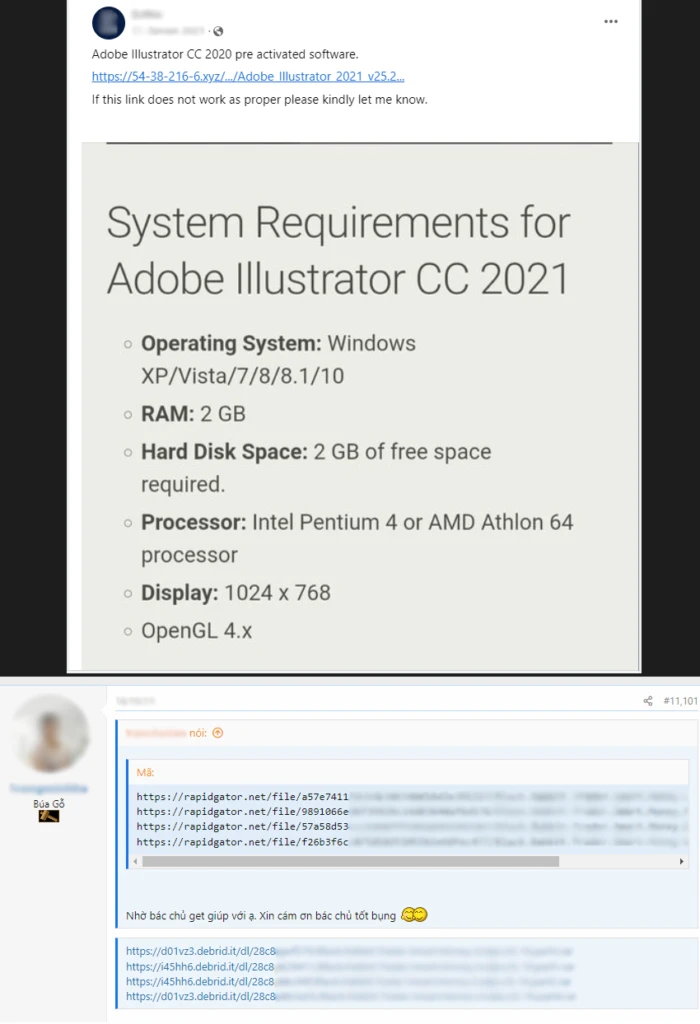Click rapidgator link starting with f26b3f6c

[x=242, y=842]
